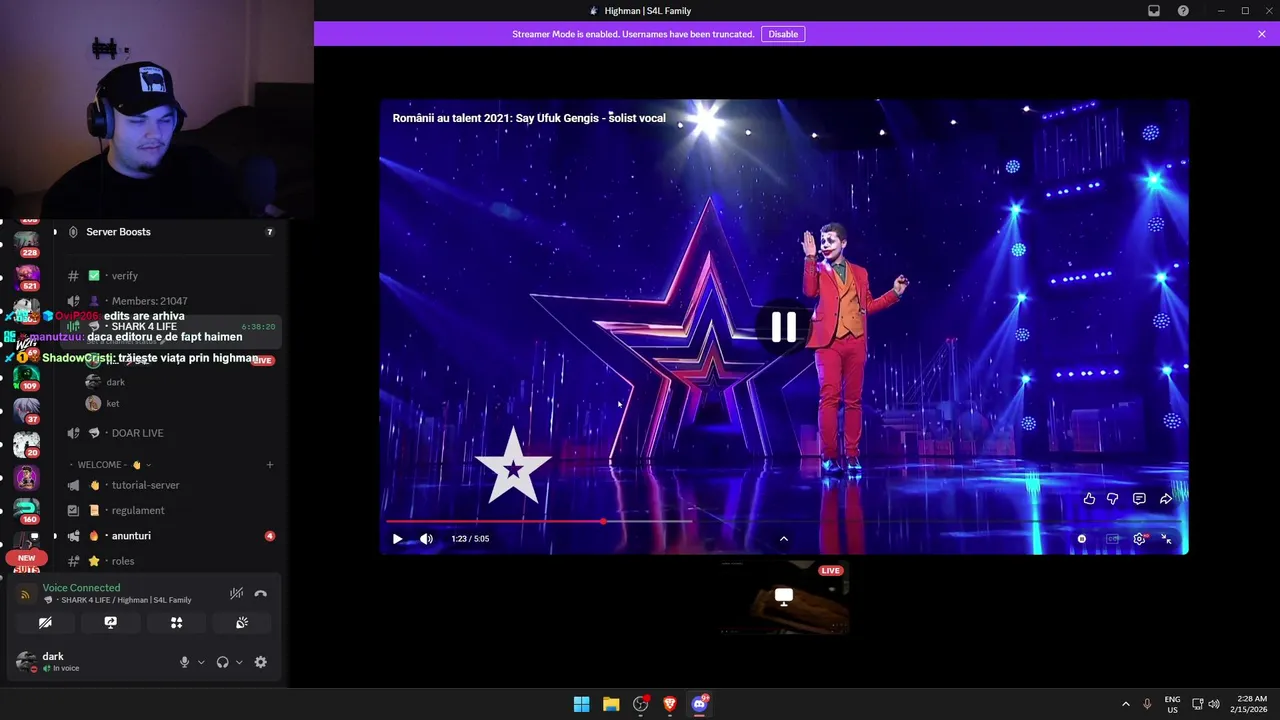The width and height of the screenshot is (1280, 720).
Task: Toggle noise suppression icon in voice panel
Action: click(236, 594)
